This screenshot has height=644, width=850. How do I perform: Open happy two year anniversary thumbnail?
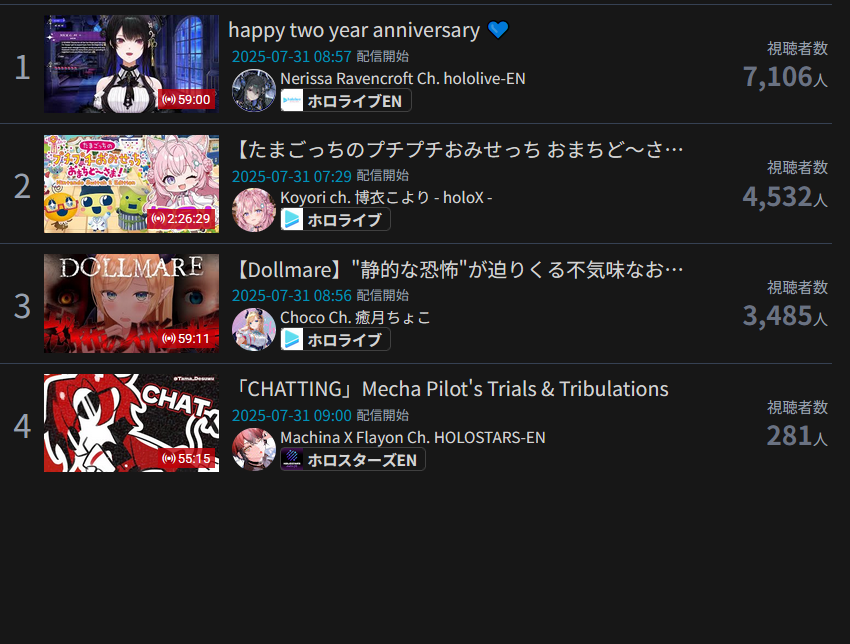pyautogui.click(x=132, y=64)
